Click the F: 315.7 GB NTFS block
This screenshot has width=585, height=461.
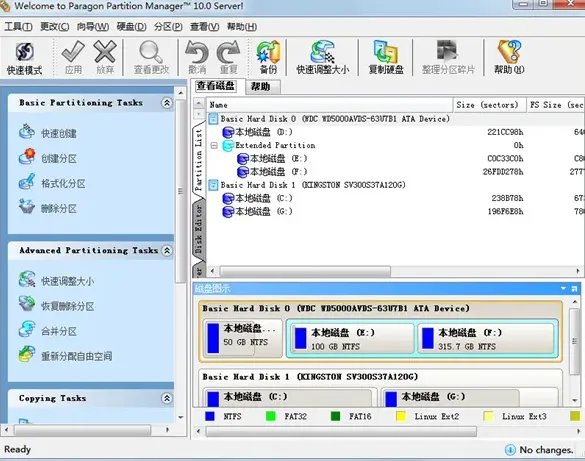(486, 339)
